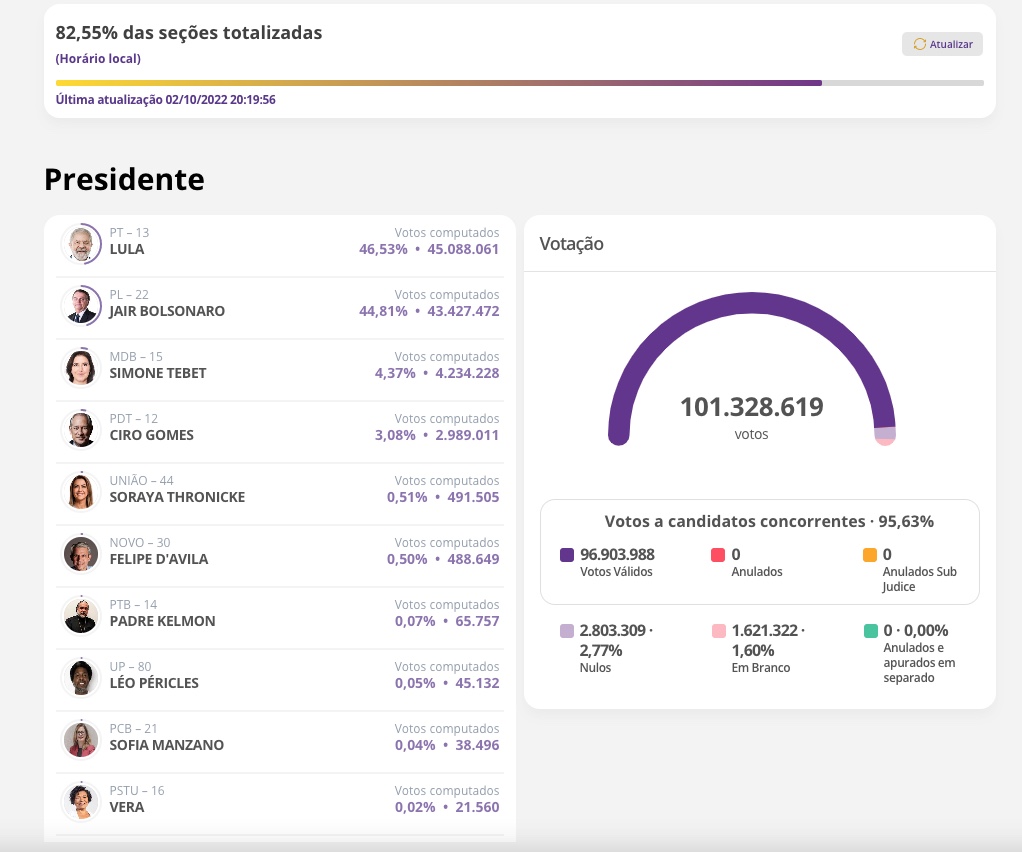Screen dimensions: 1022x852
Task: Click the purple Votos Válidos legend swatch
Action: (566, 554)
